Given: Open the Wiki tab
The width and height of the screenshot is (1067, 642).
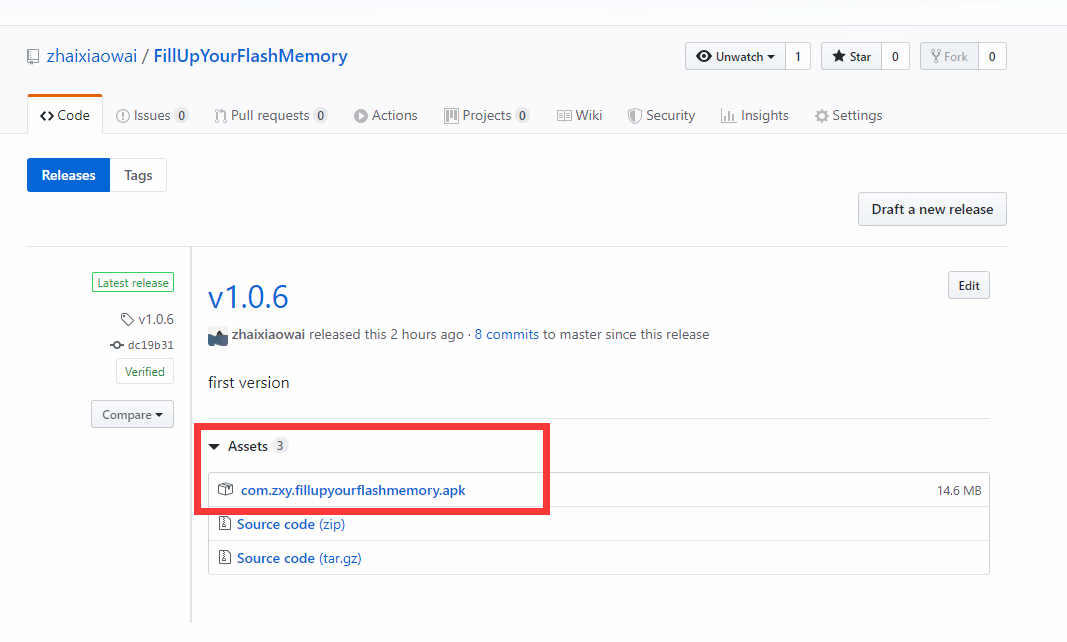Looking at the screenshot, I should (580, 116).
